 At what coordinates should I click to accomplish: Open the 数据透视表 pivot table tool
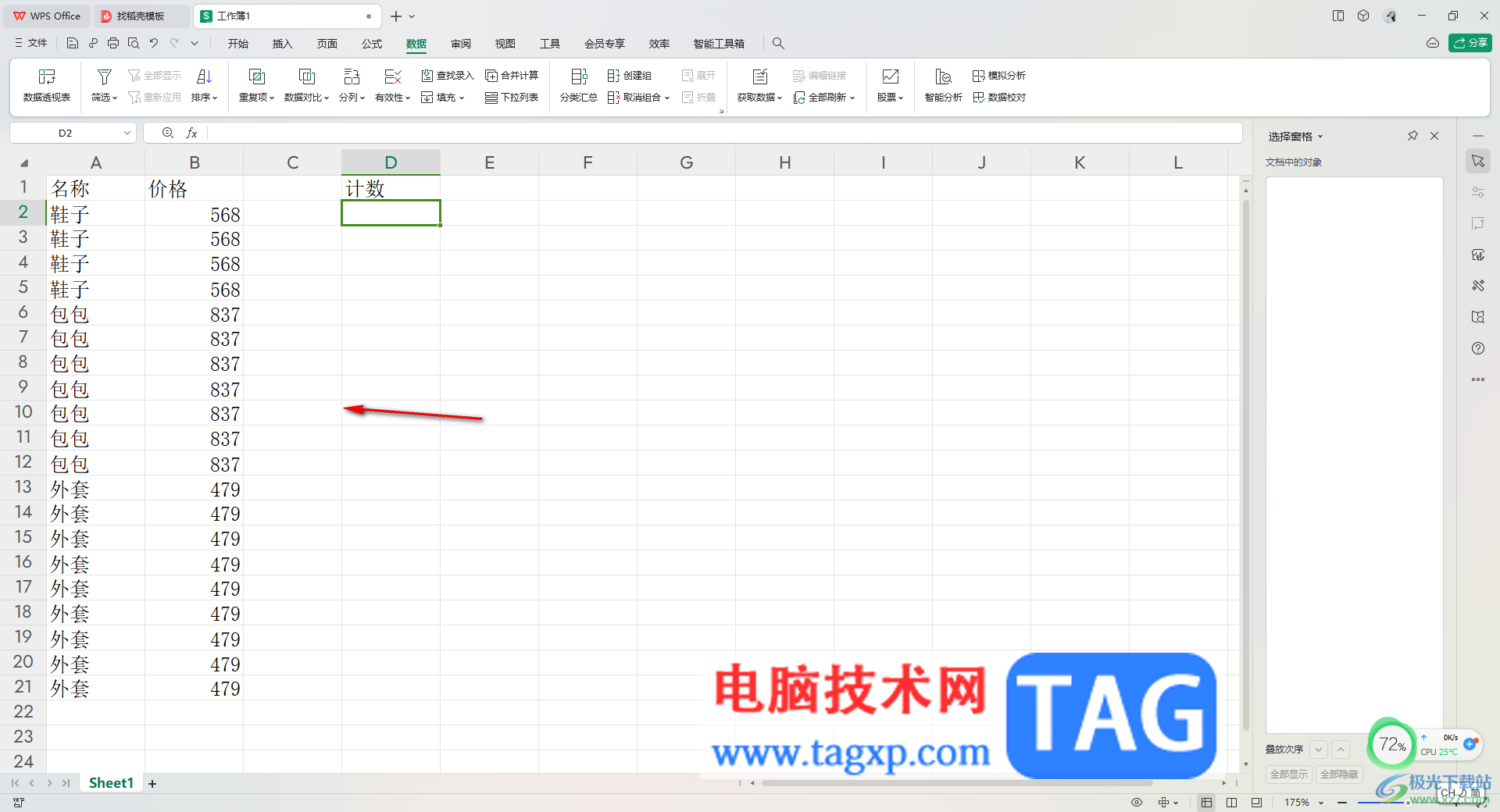(x=47, y=85)
